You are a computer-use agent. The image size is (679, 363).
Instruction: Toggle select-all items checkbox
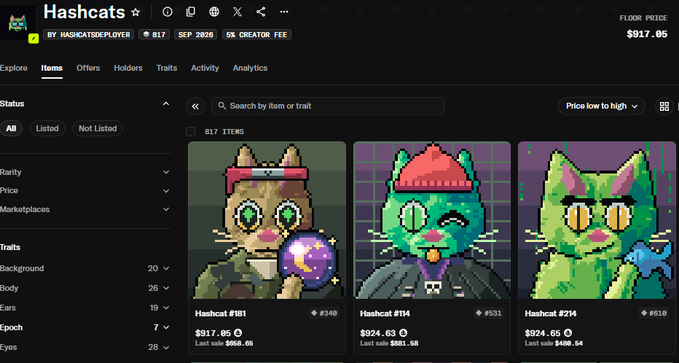coord(191,131)
